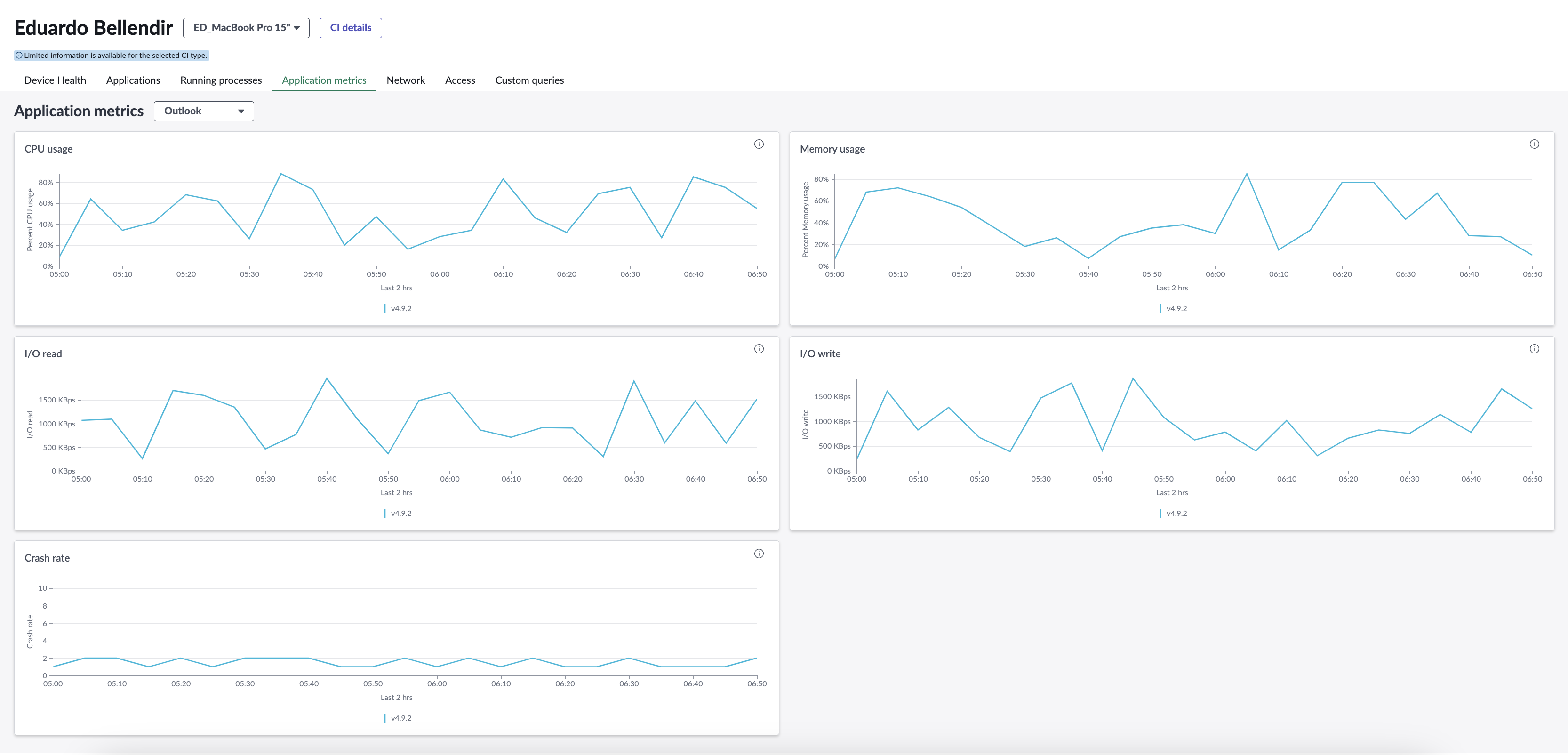Toggle the v4.9.2 legend in Memory usage
The width and height of the screenshot is (1568, 755).
[1173, 309]
